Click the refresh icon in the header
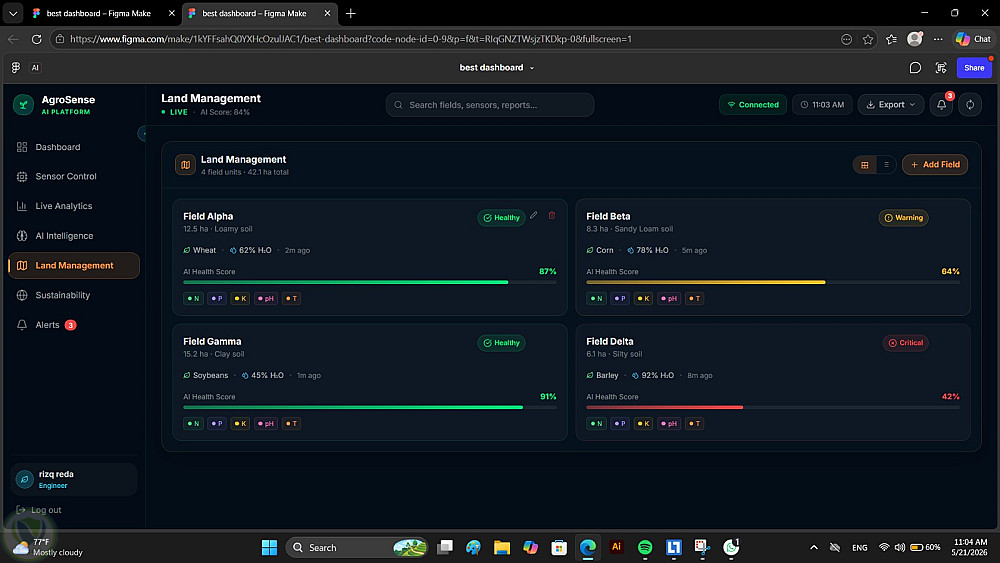 point(970,105)
